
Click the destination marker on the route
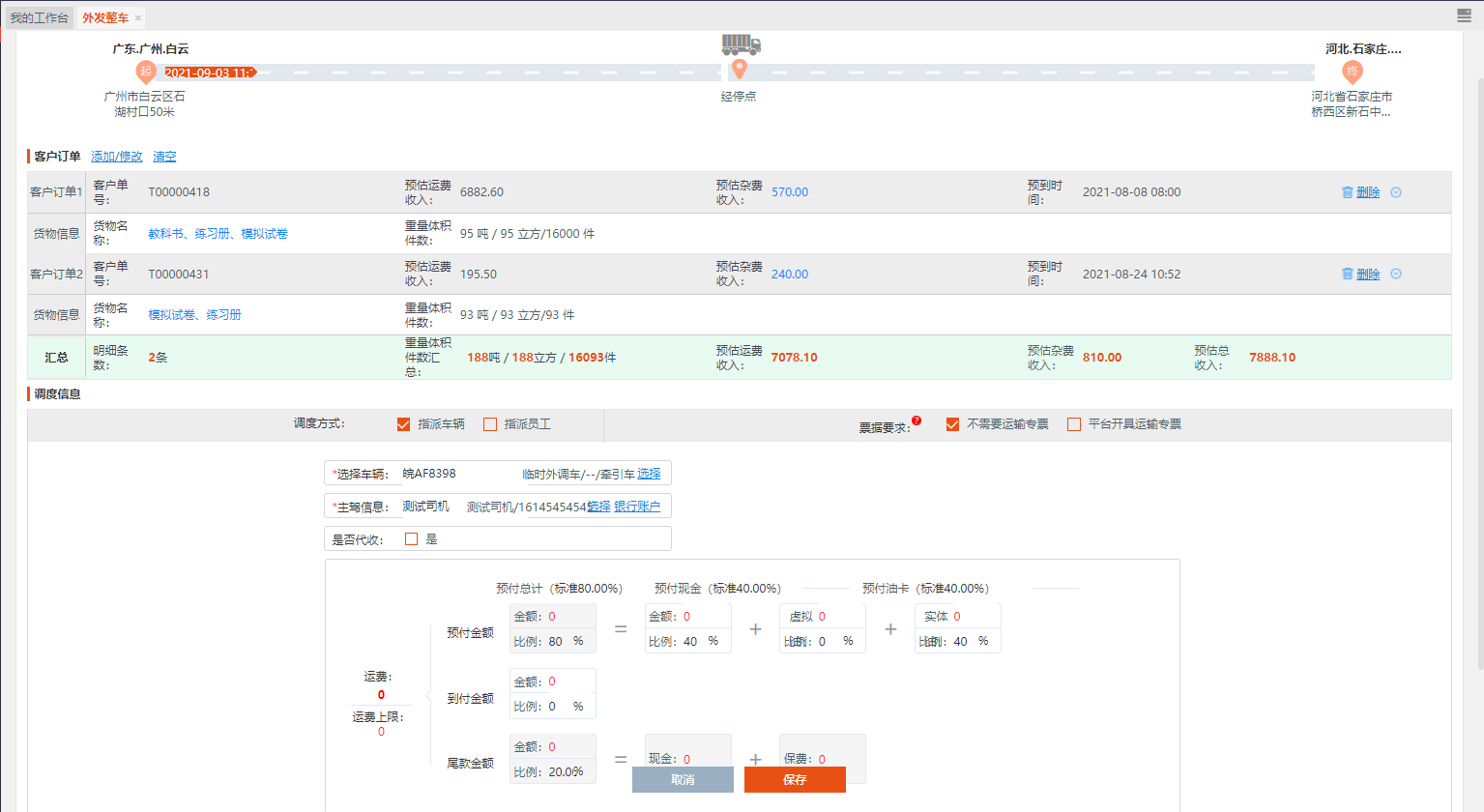click(x=1353, y=71)
